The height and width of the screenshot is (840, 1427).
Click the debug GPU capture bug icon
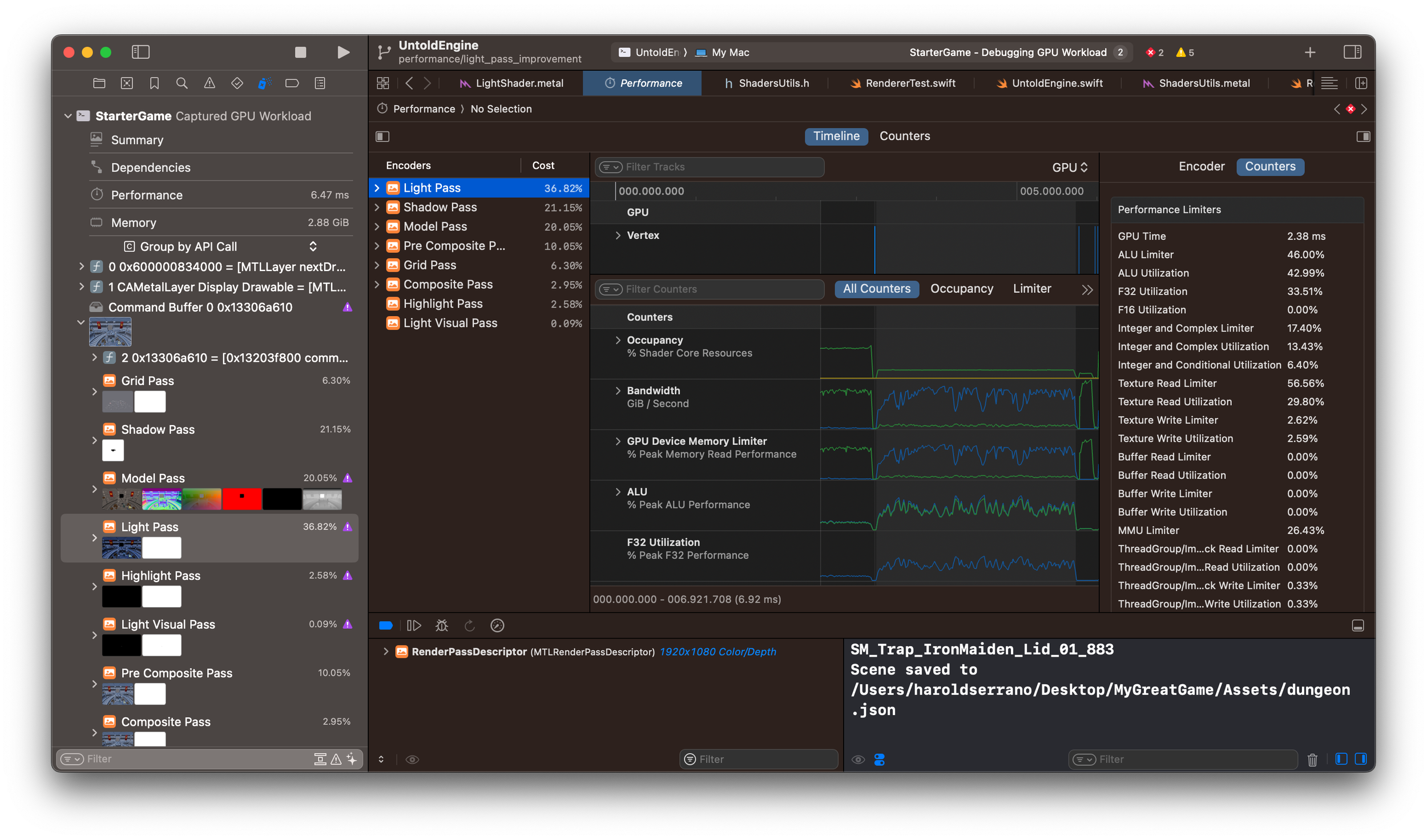pyautogui.click(x=442, y=625)
